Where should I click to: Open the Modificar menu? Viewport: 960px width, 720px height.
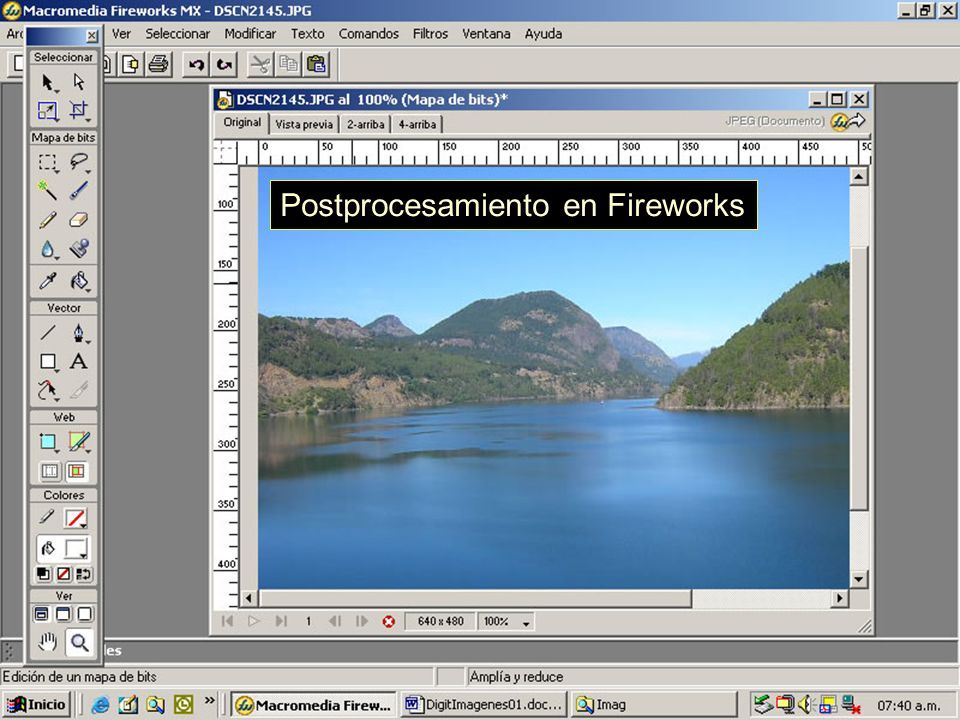[250, 34]
